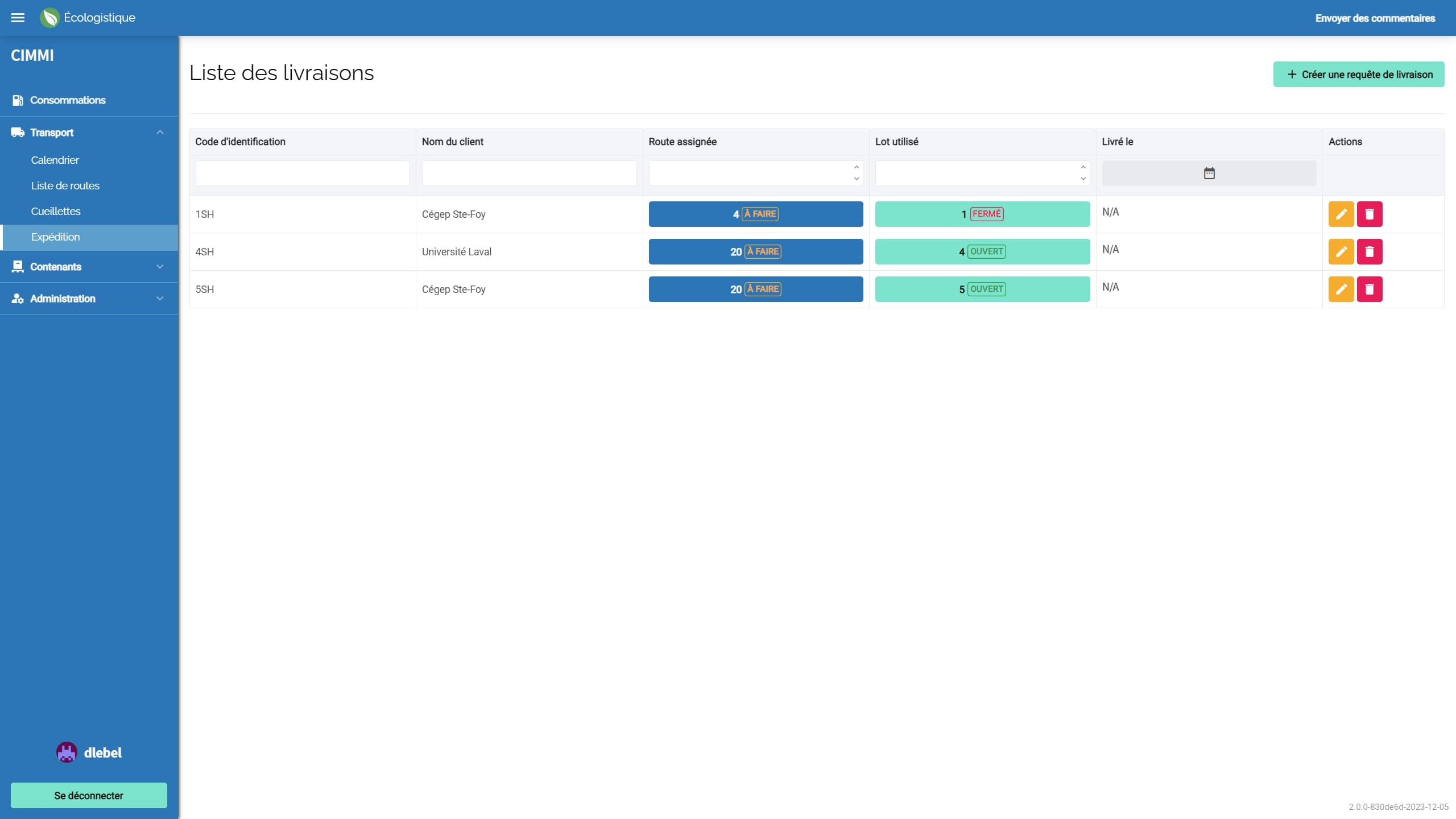1456x819 pixels.
Task: Expand the Administration menu section
Action: coord(159,299)
